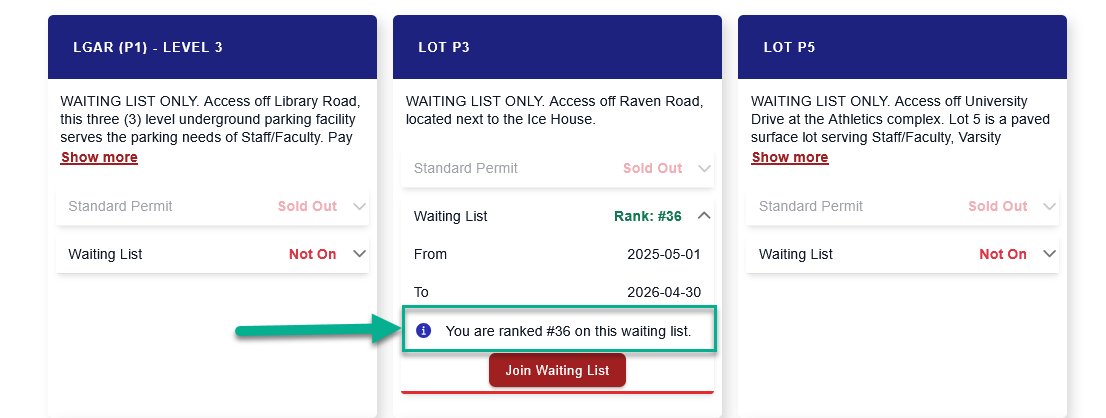Show more of LGAR (P1) description
Viewport: 1106px width, 418px height.
(99, 157)
